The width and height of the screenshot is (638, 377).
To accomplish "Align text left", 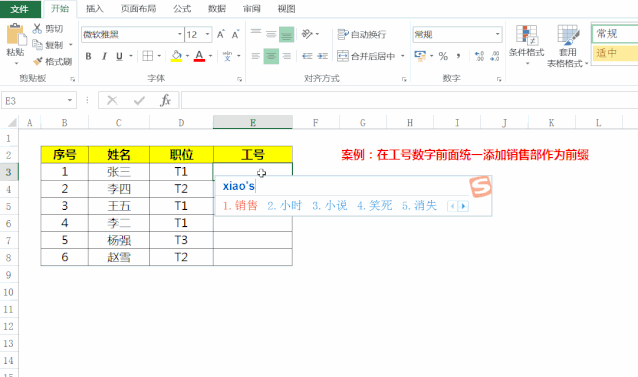I will (256, 56).
